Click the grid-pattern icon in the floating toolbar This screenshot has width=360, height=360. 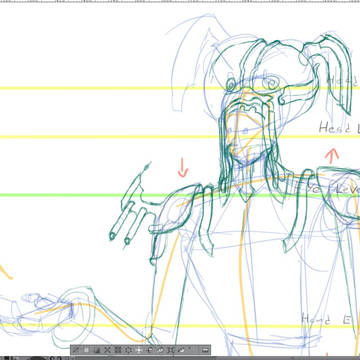[118, 350]
